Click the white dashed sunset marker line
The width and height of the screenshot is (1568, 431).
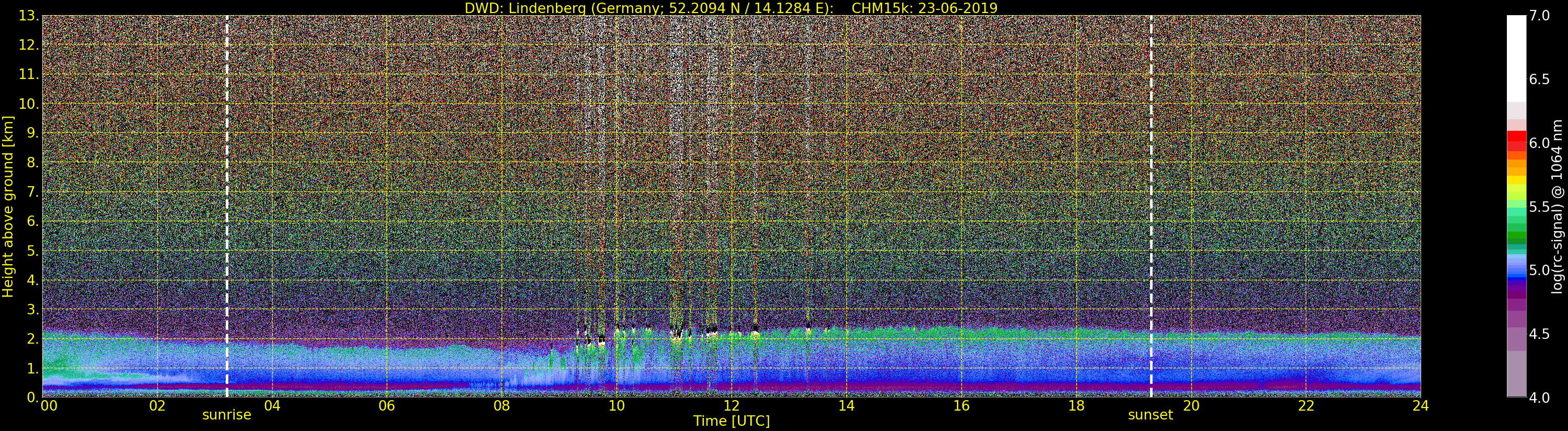[1151, 207]
